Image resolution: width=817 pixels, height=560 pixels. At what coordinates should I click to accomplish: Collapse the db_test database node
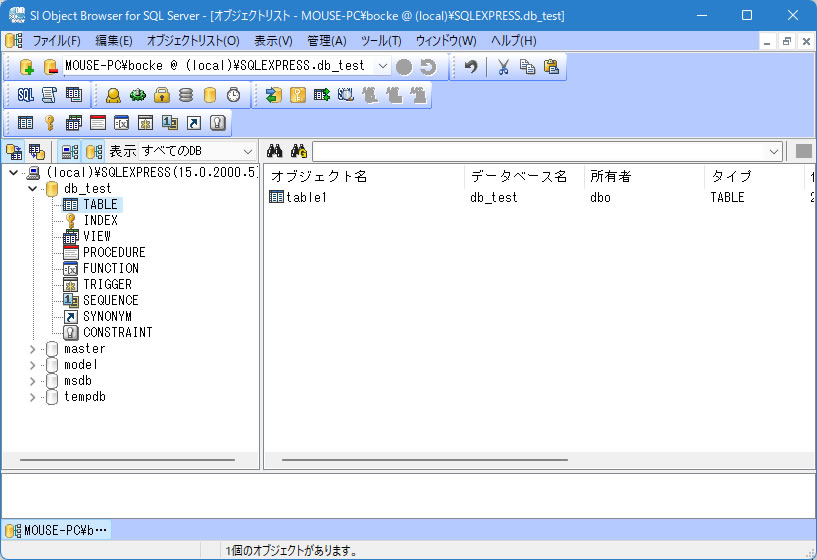pyautogui.click(x=32, y=188)
